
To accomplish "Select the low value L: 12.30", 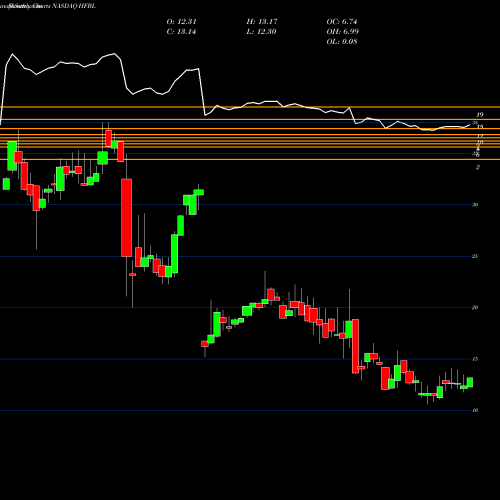I will pyautogui.click(x=262, y=32).
